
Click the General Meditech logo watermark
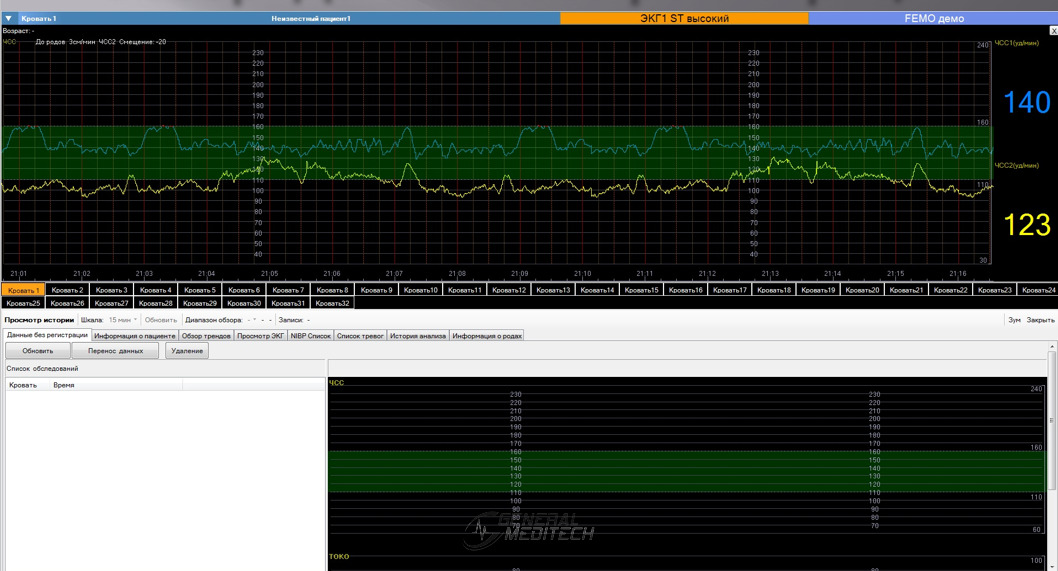click(530, 528)
